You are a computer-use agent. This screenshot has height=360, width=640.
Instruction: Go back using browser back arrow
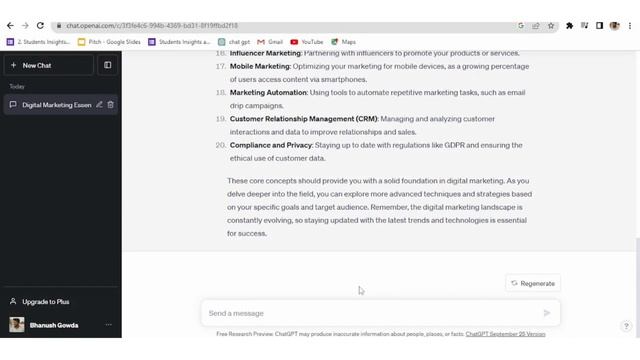click(x=10, y=26)
